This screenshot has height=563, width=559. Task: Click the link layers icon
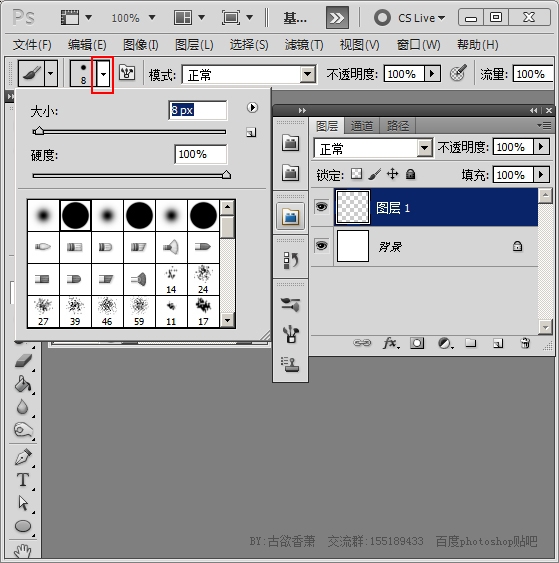click(x=362, y=343)
